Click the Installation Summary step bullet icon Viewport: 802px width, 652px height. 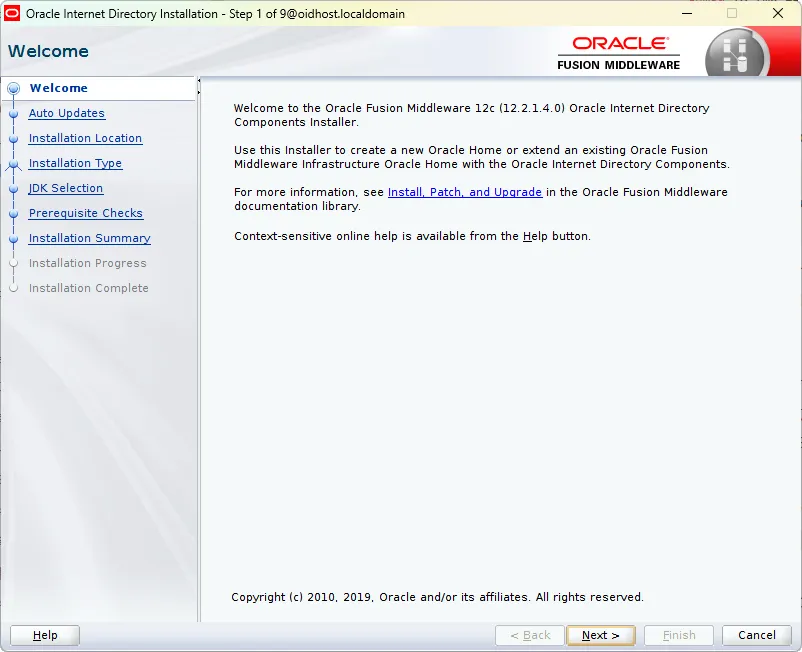click(14, 239)
